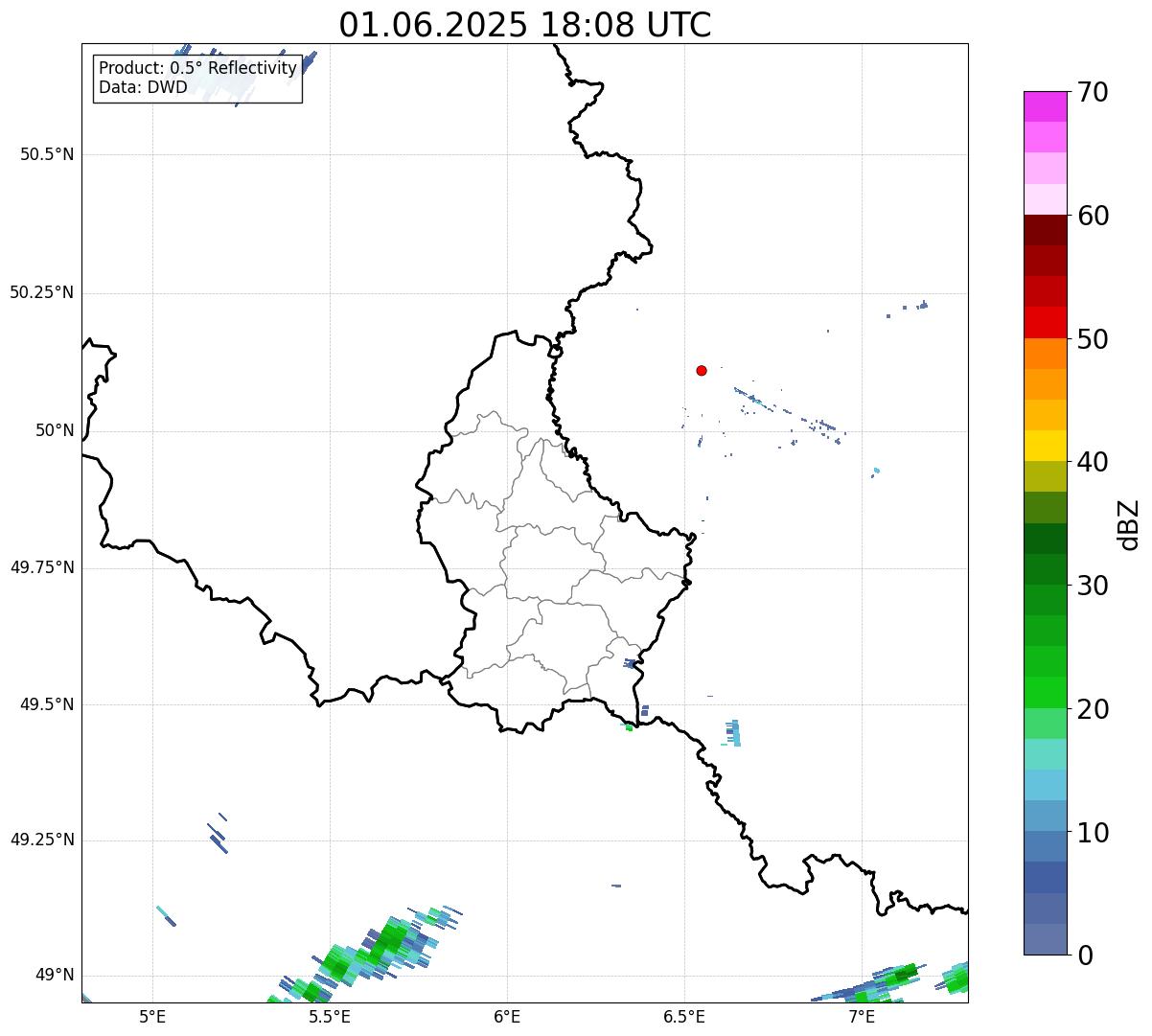Click the 50.25°N latitude label
This screenshot has height=1036, width=1152.
click(42, 292)
